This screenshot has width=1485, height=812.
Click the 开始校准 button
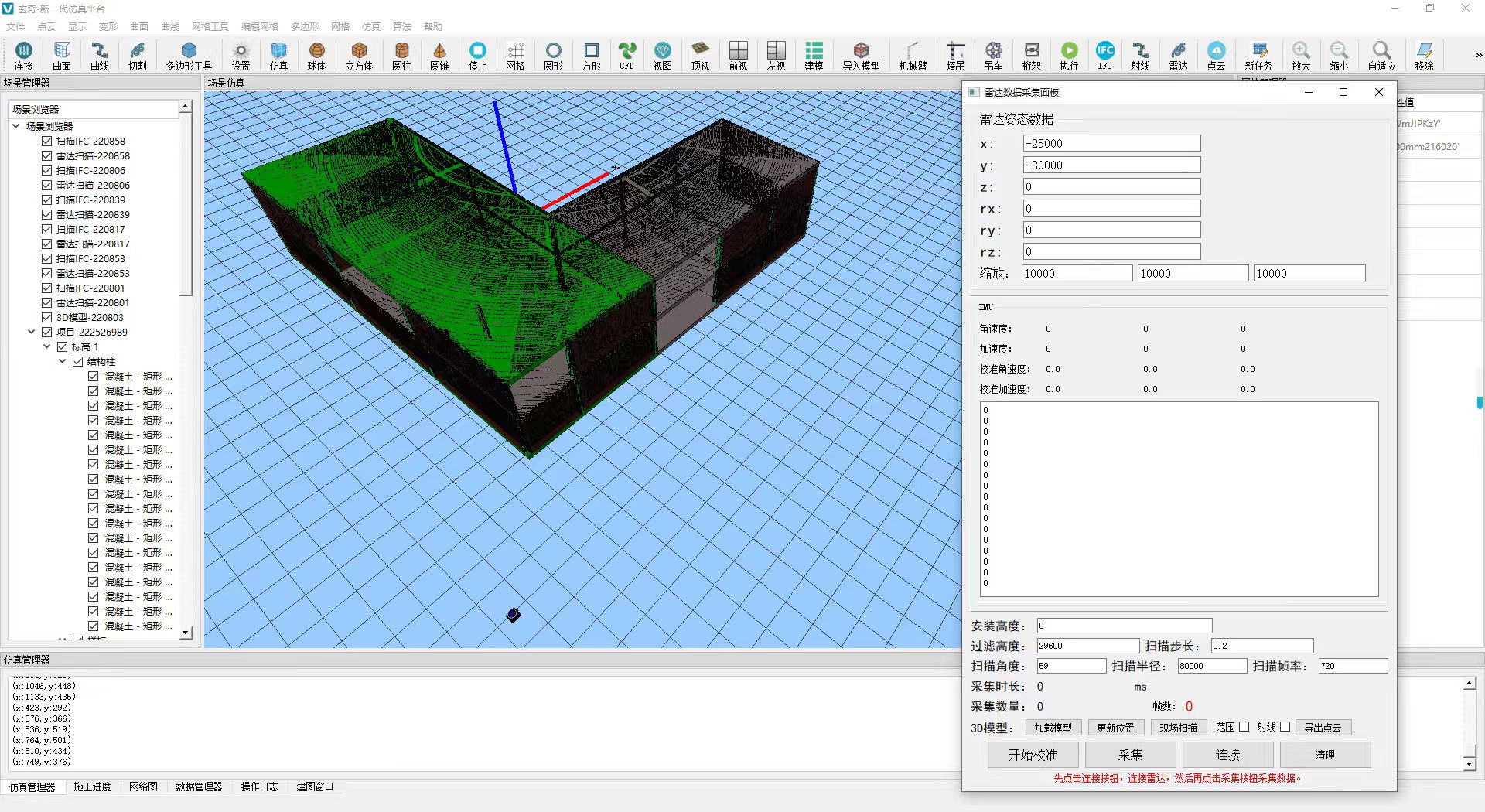pos(1033,755)
